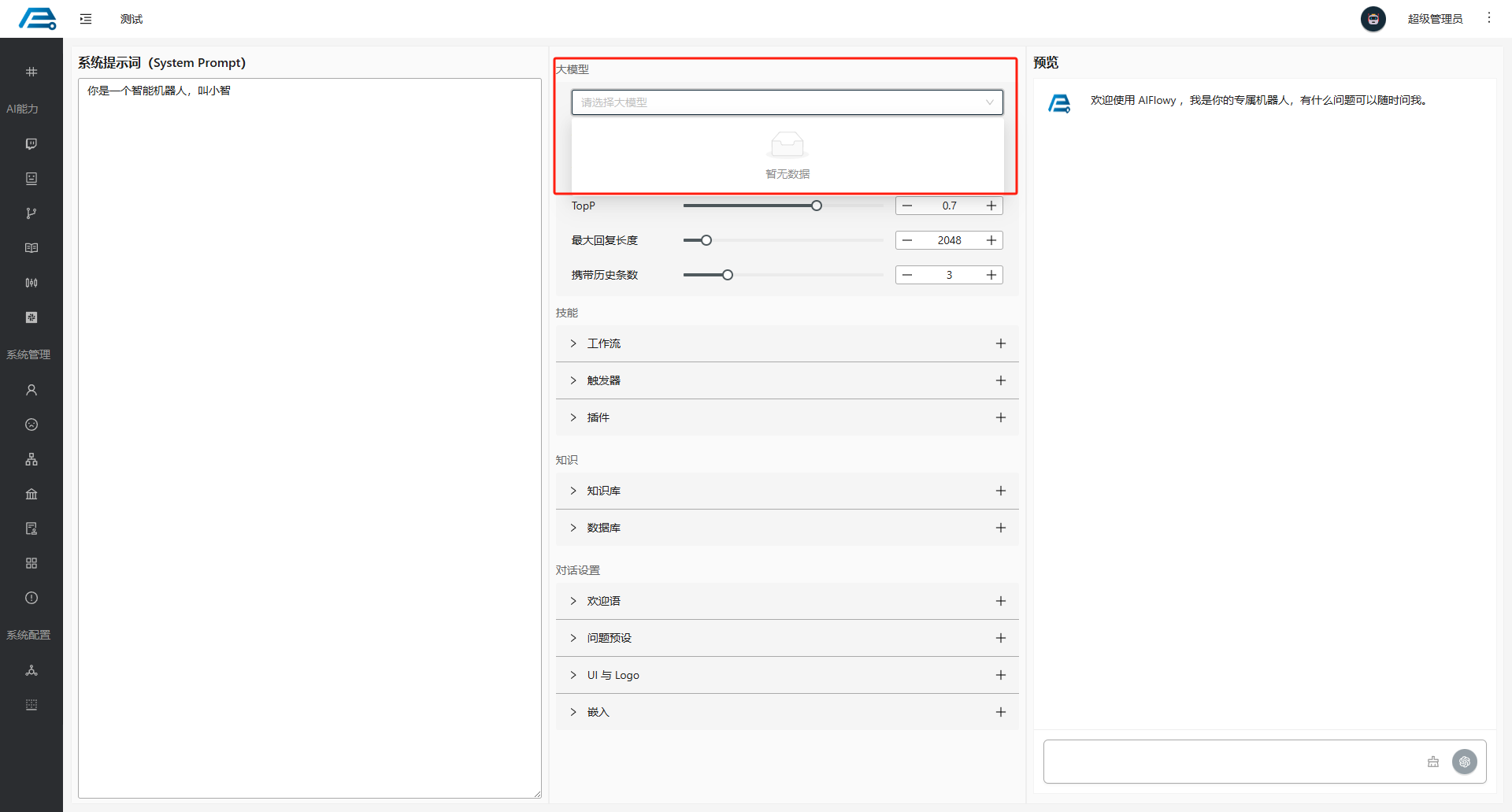
Task: Click the plus button on 欢迎语 row
Action: [x=1001, y=601]
